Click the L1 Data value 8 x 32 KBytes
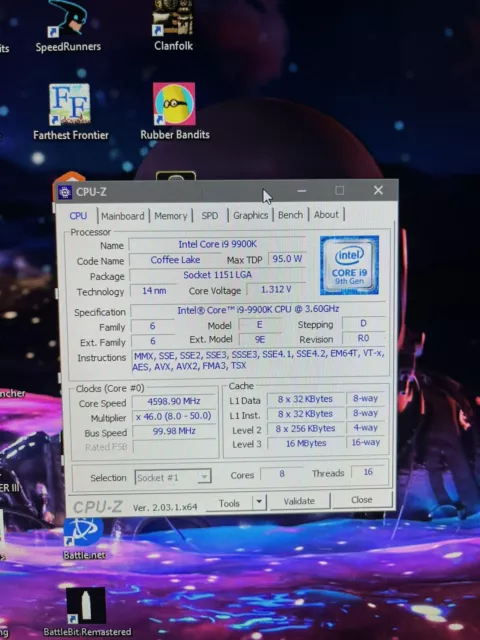 click(305, 399)
